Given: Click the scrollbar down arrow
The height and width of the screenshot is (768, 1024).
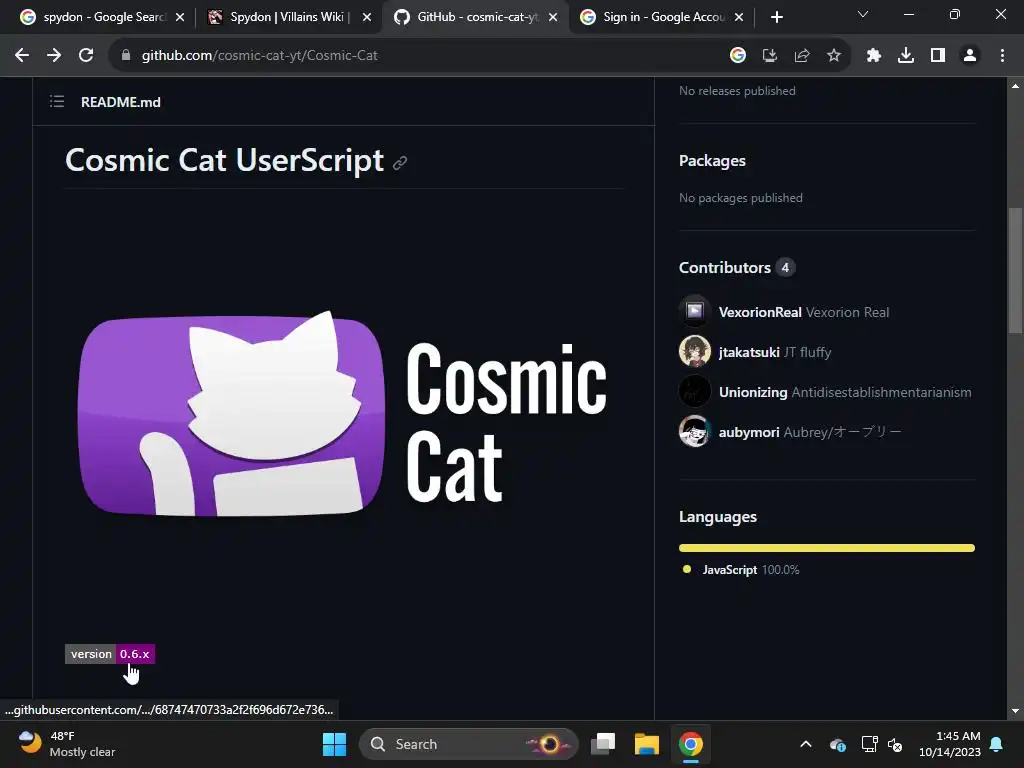Looking at the screenshot, I should [x=1015, y=711].
